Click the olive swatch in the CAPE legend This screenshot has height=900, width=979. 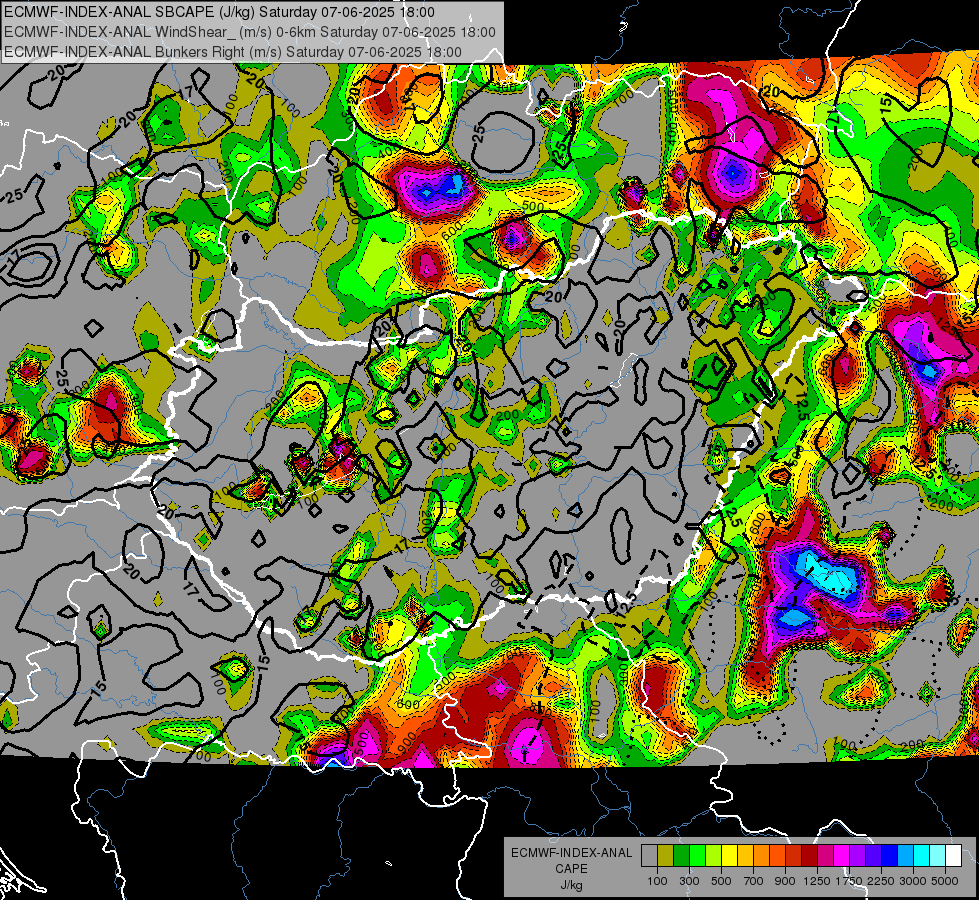(x=666, y=855)
